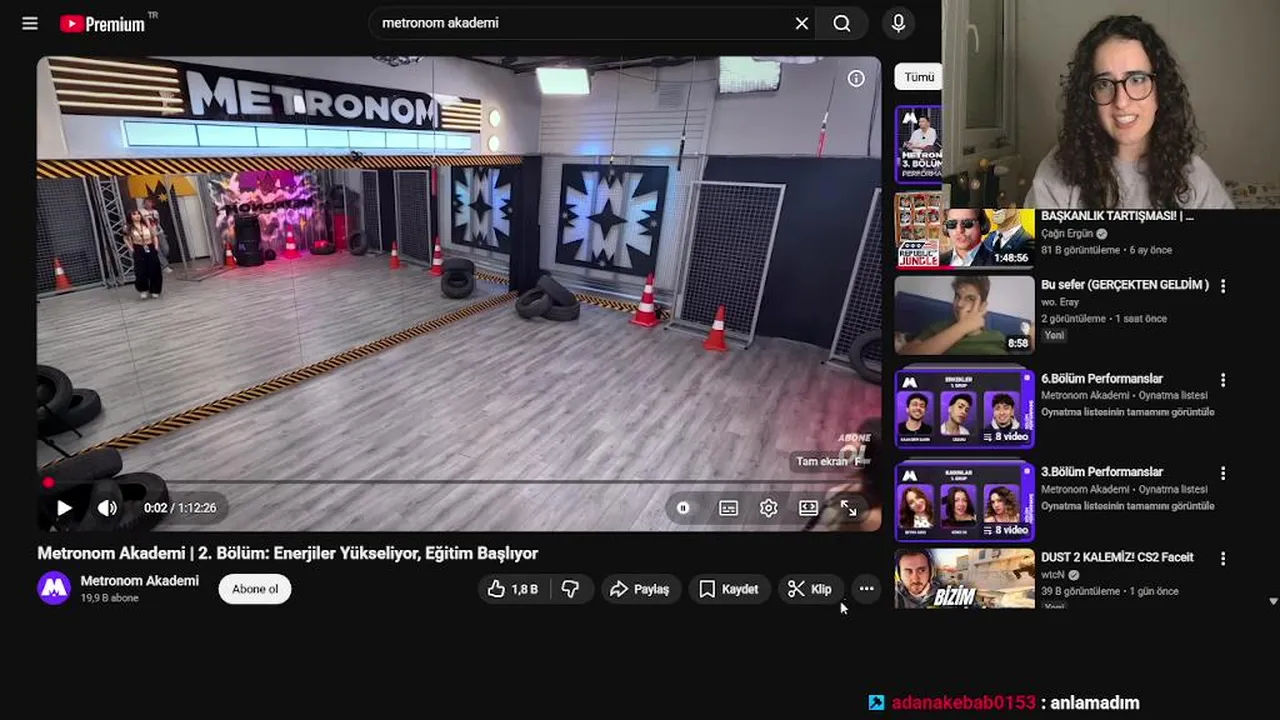Like the video (1,8 B)

click(513, 589)
